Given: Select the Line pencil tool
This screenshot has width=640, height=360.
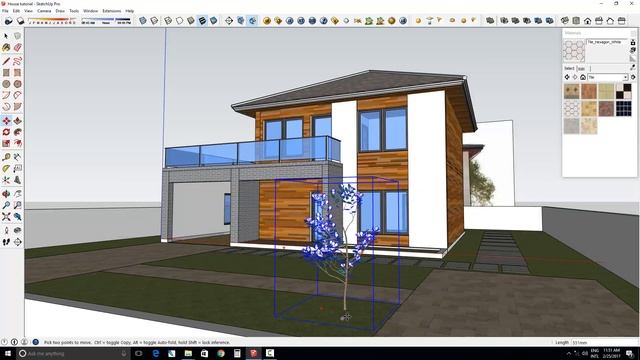Looking at the screenshot, I should coord(6,61).
